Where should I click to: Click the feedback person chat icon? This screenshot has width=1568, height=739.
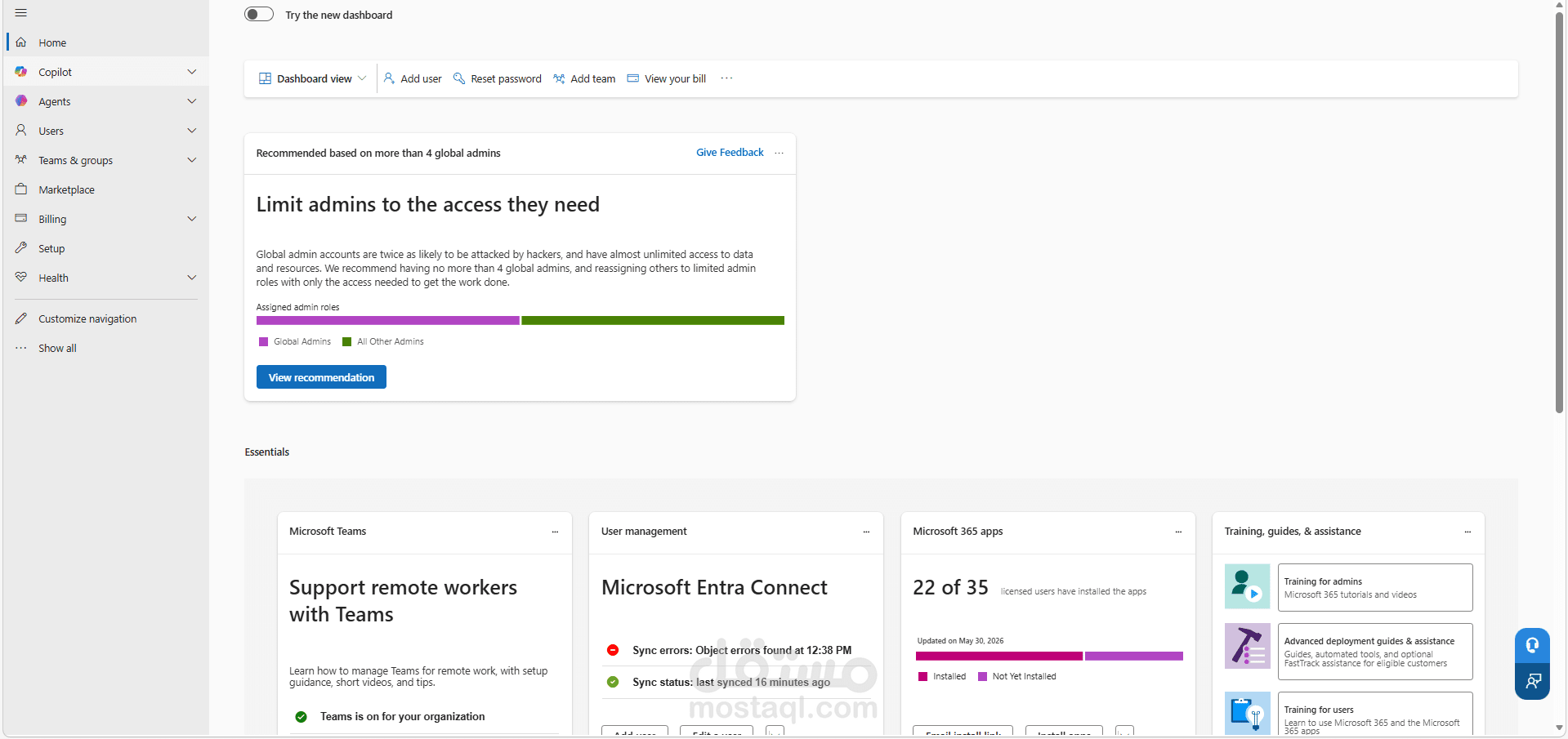(x=1532, y=681)
